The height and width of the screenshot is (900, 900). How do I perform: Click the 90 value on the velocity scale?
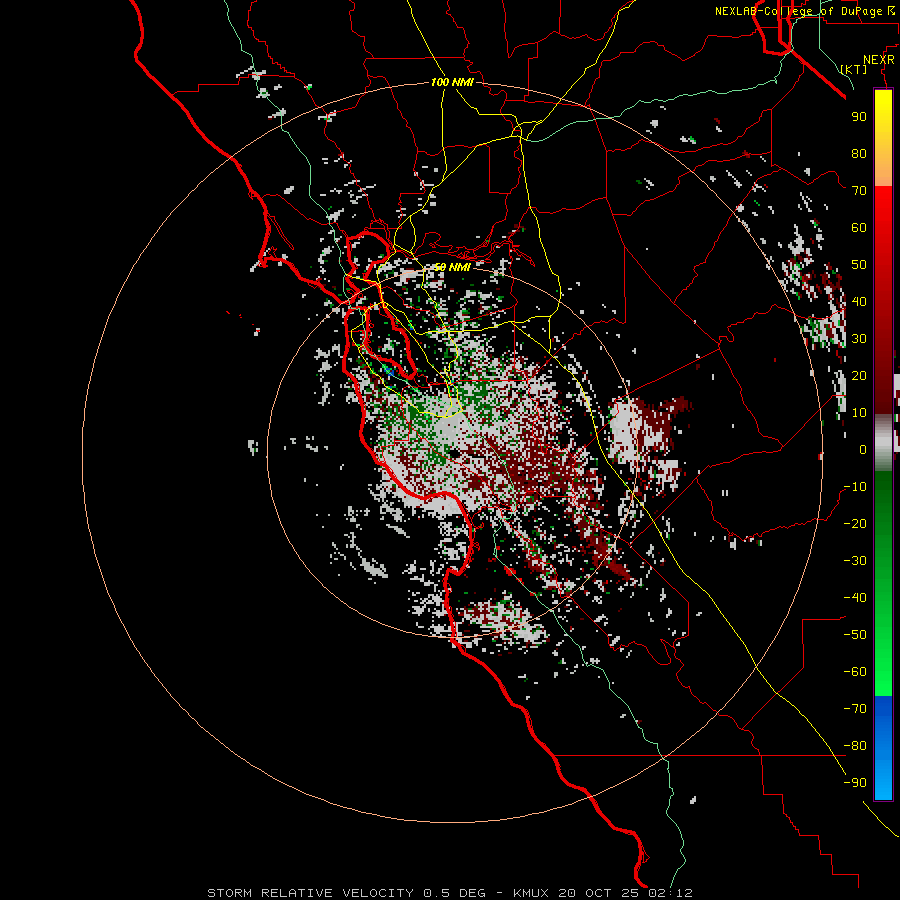(x=859, y=117)
